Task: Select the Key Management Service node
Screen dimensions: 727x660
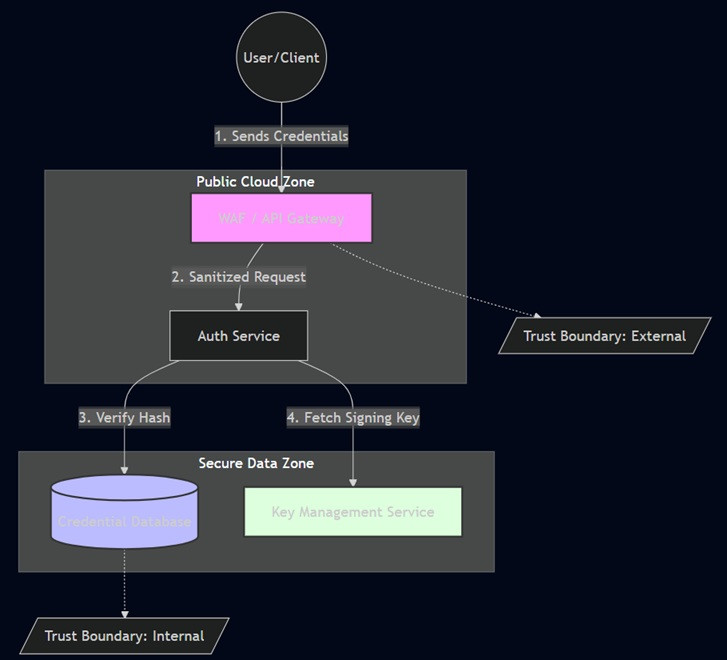Action: point(353,512)
